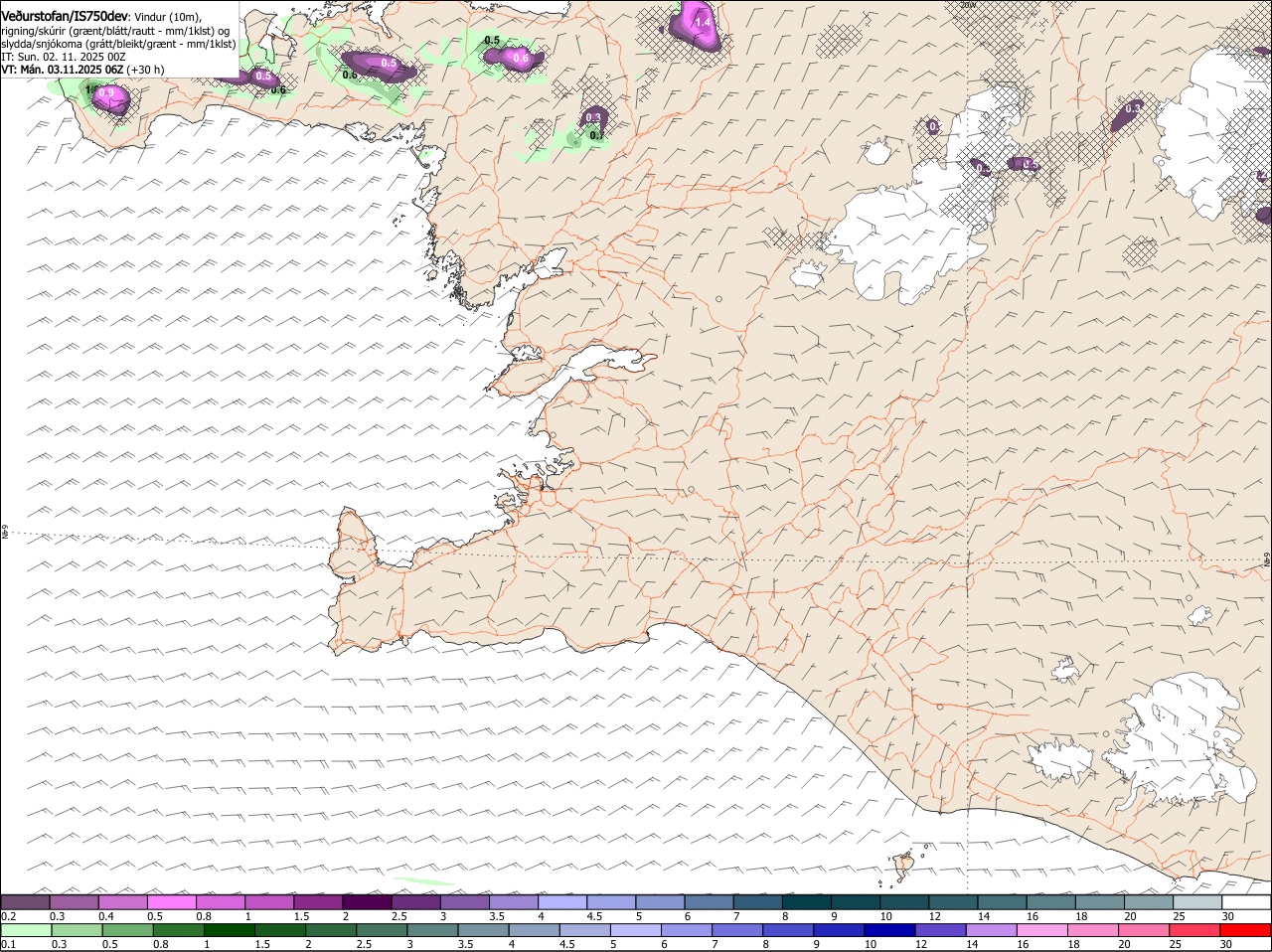Pick the purple legend swatch between 0.2 and 0.3

point(26,902)
